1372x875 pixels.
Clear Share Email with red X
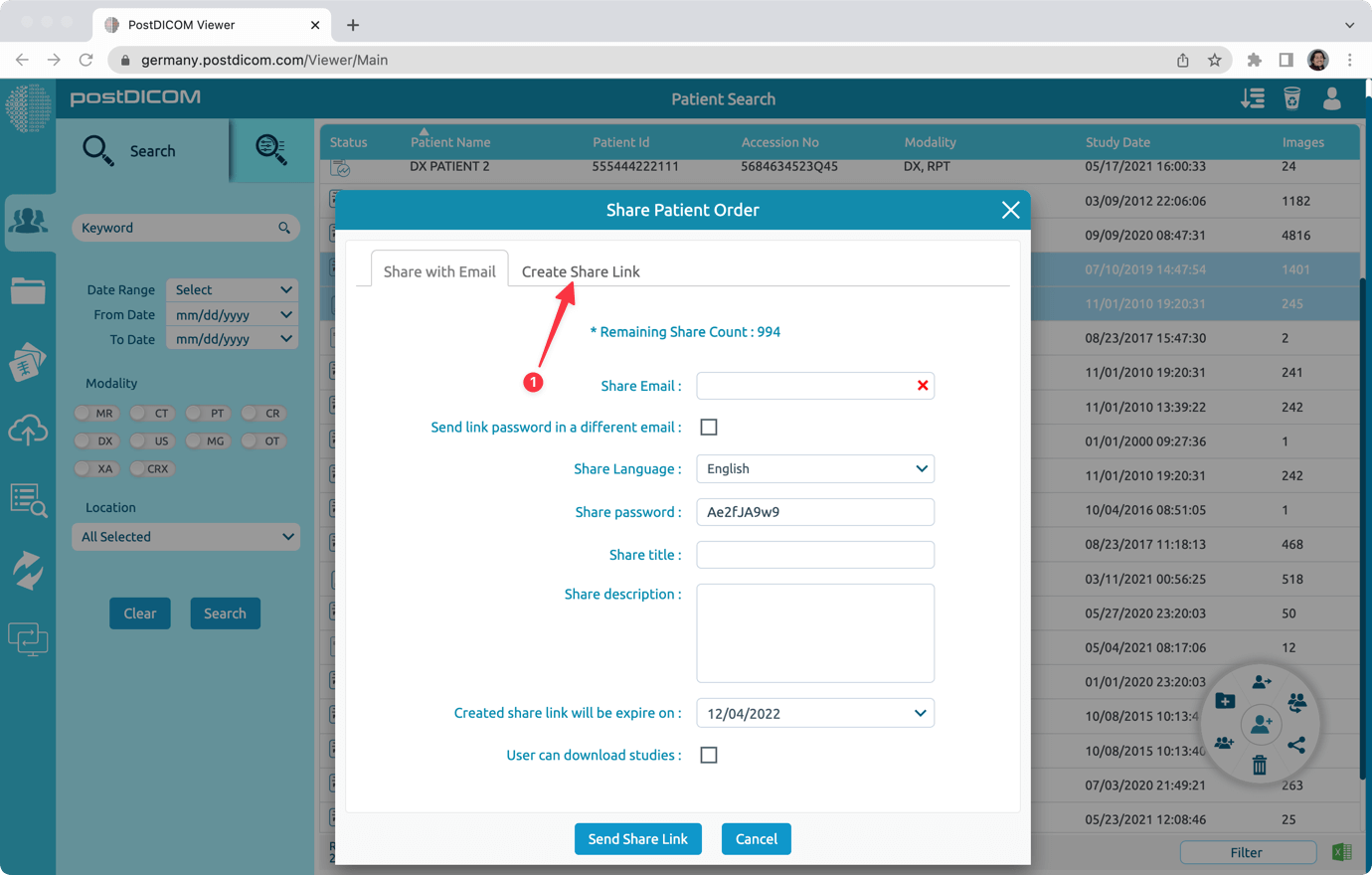(x=923, y=386)
